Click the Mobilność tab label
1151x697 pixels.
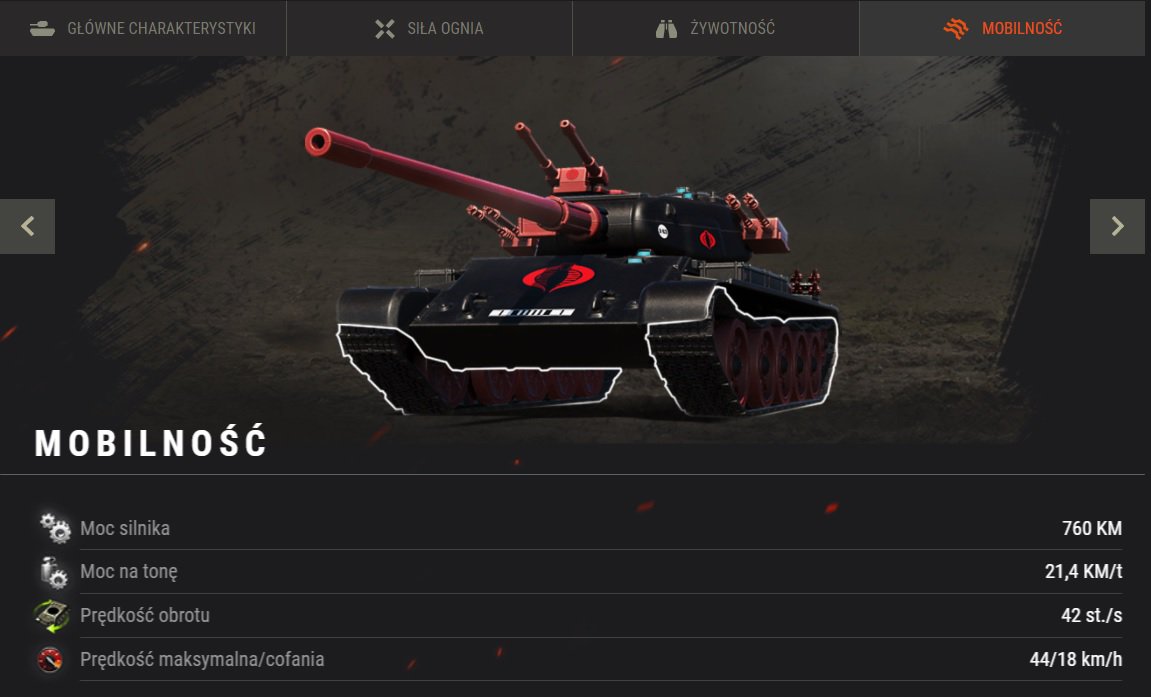click(1021, 29)
